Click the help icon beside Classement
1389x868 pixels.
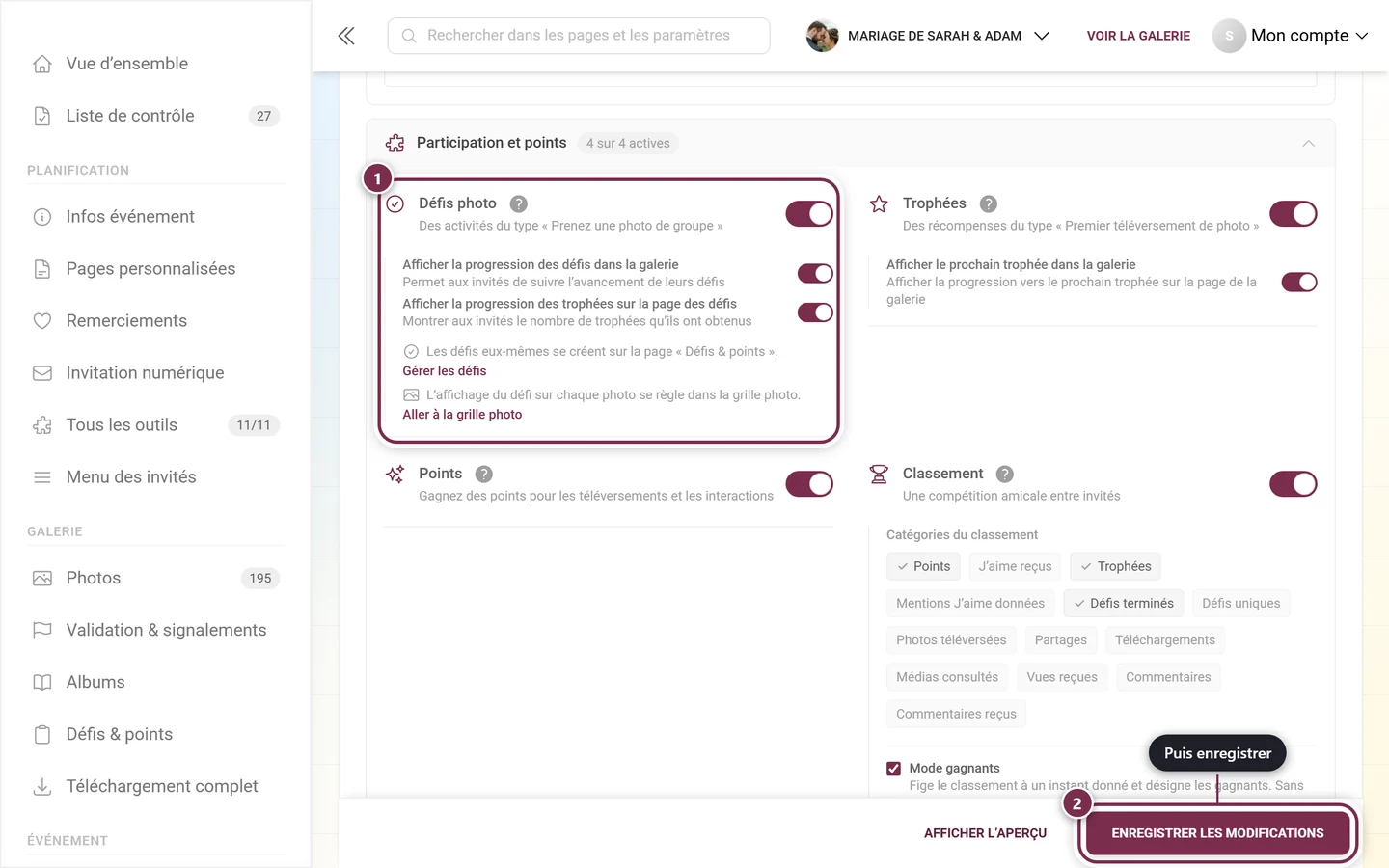click(x=1005, y=474)
